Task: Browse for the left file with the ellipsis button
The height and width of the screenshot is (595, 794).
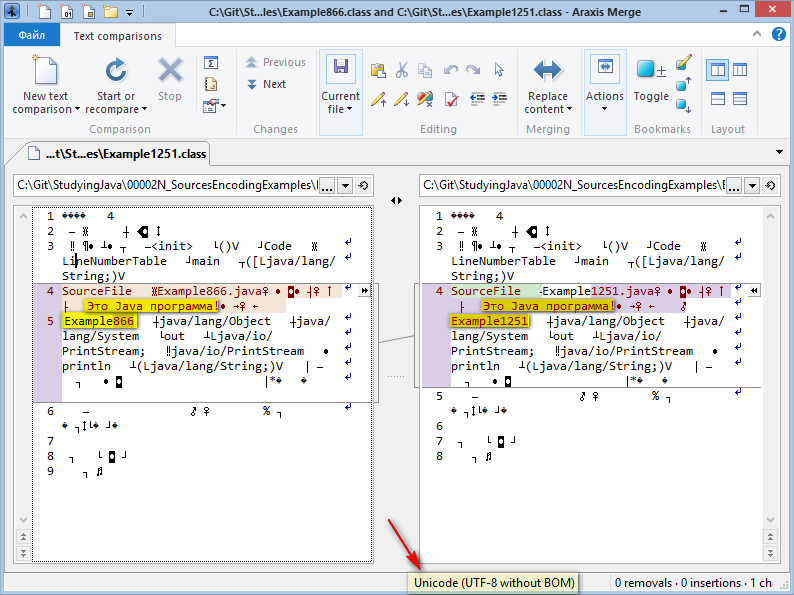Action: (327, 186)
